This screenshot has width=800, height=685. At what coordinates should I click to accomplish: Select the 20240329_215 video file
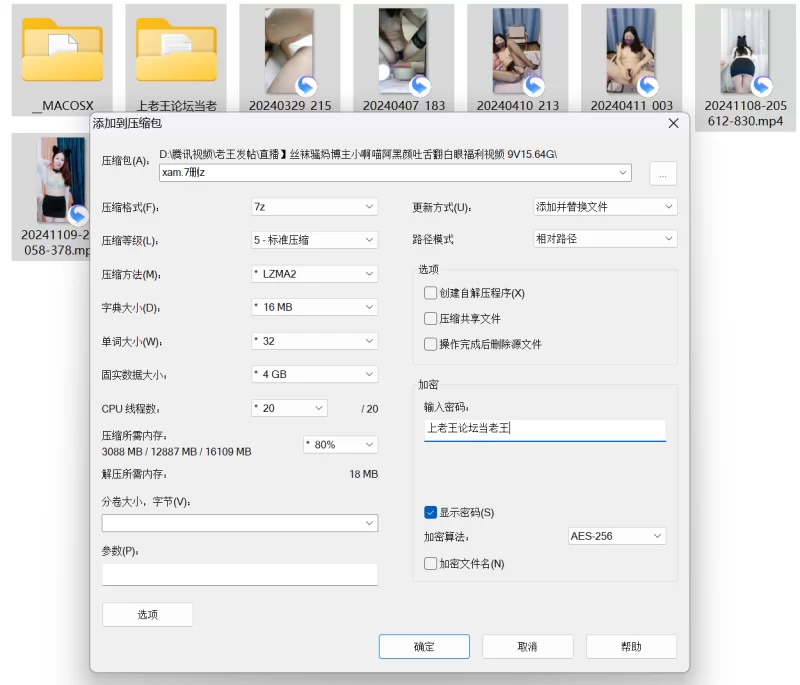pos(290,52)
